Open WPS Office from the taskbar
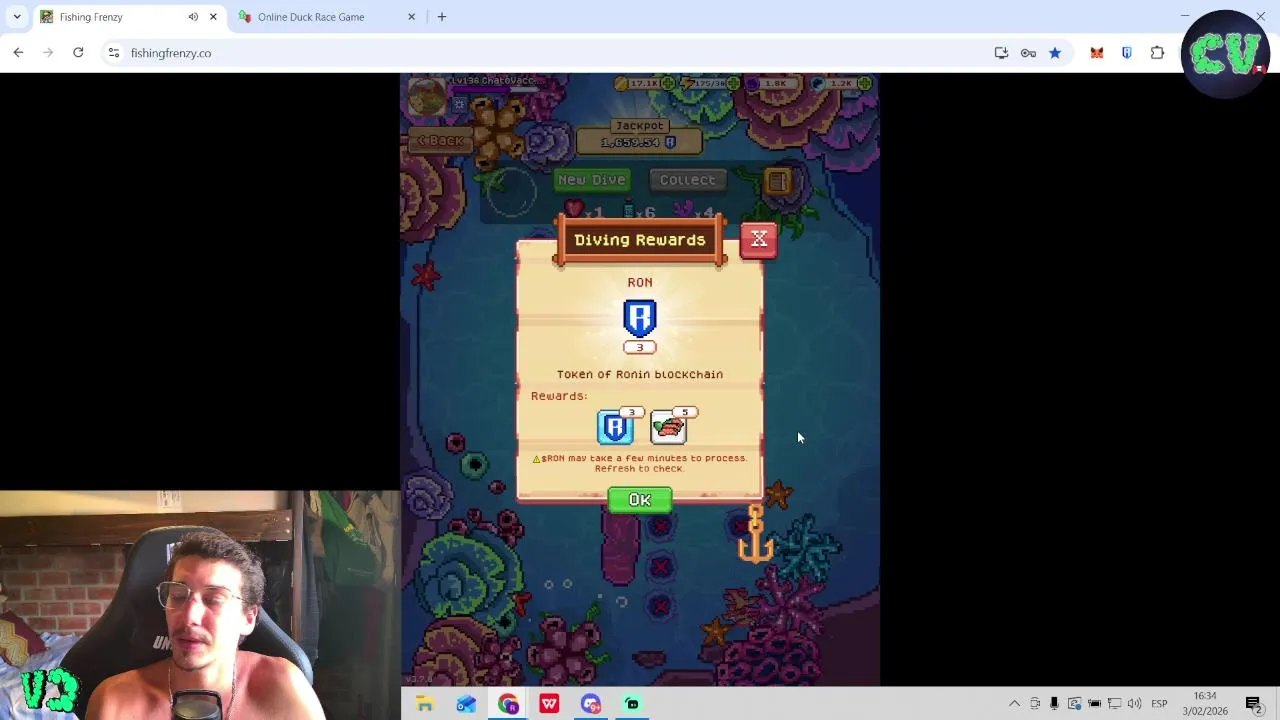1280x720 pixels. pyautogui.click(x=549, y=704)
